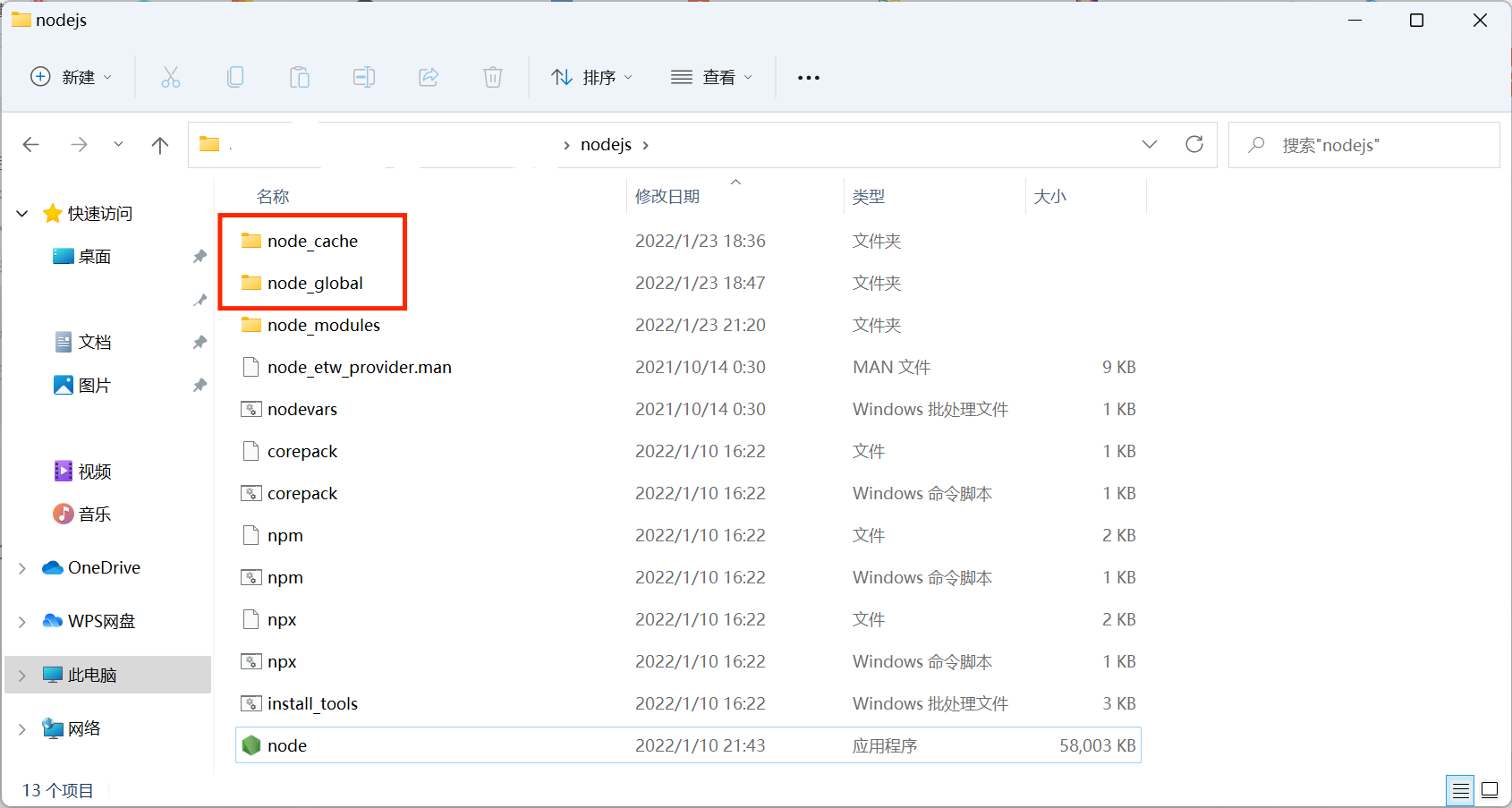This screenshot has width=1512, height=808.
Task: Switch to large thumbnails view in status bar
Action: click(1489, 790)
